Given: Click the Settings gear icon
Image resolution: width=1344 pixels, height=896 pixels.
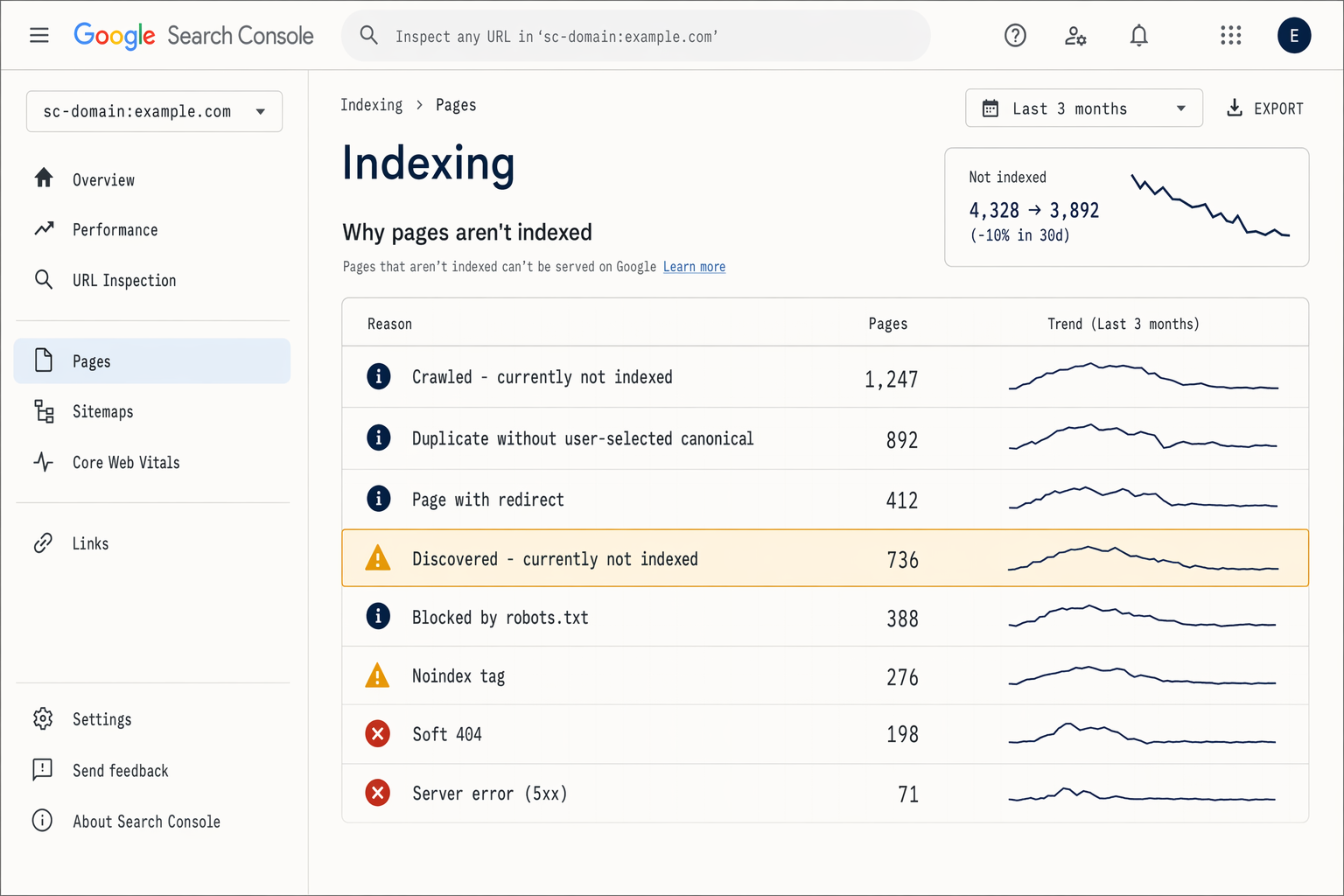Looking at the screenshot, I should pos(44,719).
